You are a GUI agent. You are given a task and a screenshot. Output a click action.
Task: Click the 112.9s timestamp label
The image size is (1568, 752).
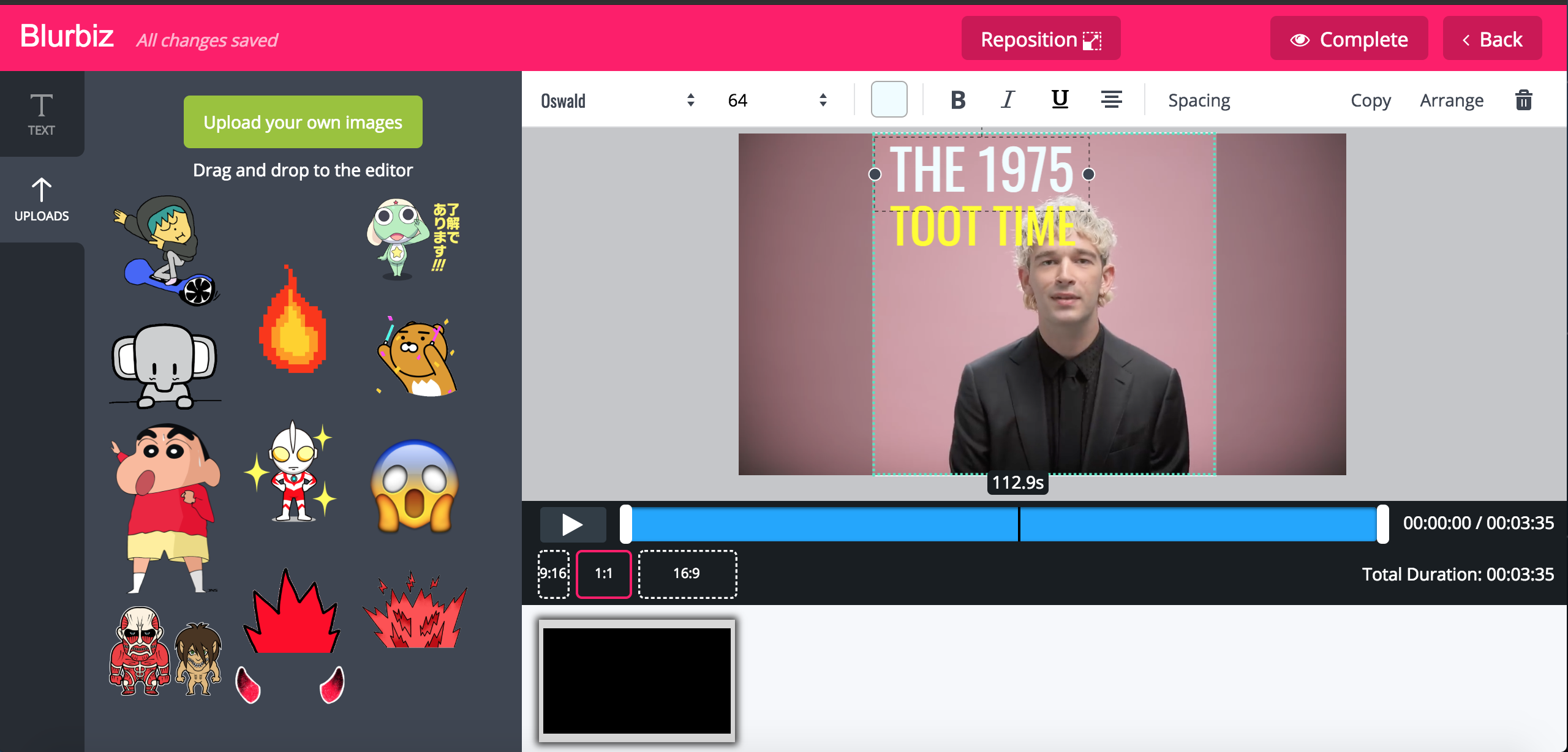click(1017, 483)
